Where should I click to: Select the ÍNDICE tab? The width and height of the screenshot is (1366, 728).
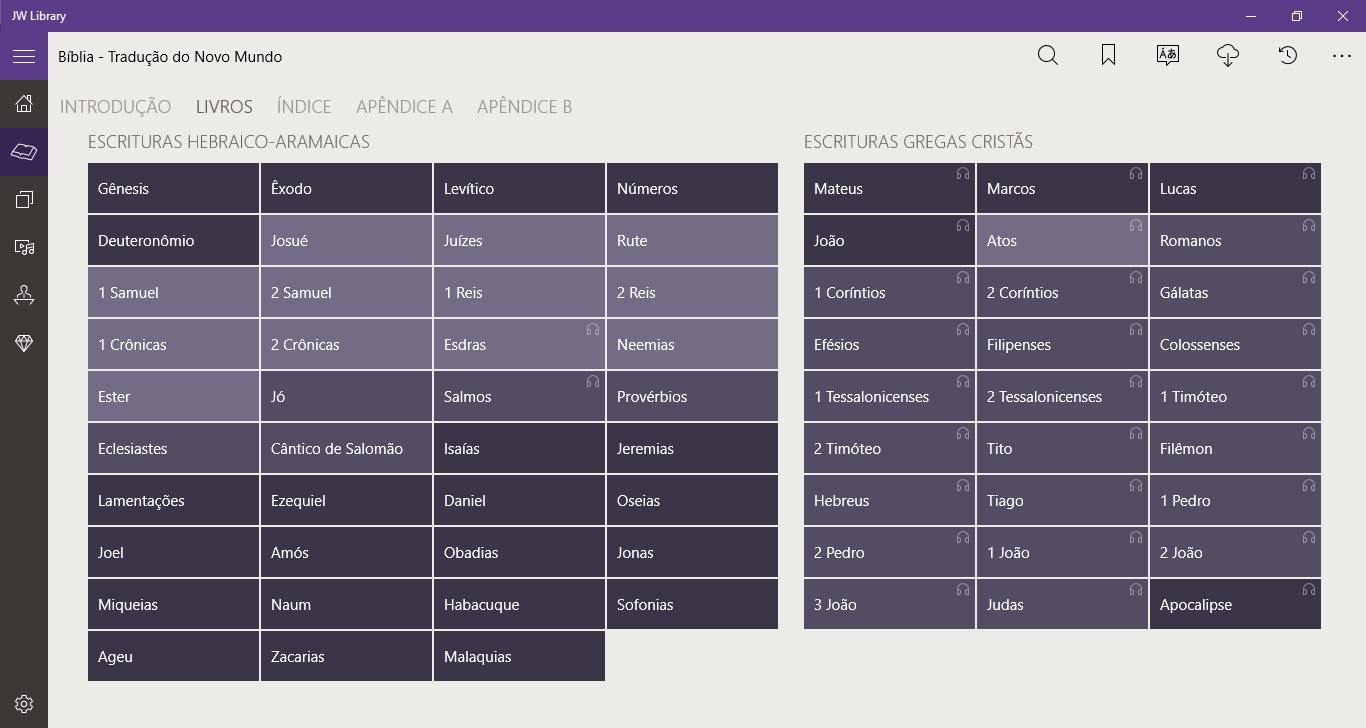pos(304,107)
